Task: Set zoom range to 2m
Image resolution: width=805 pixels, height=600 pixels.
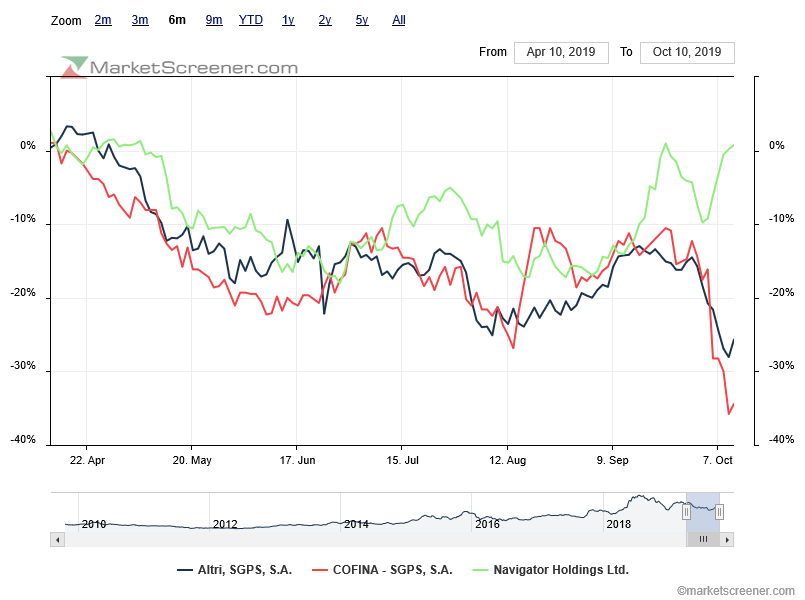Action: pos(103,20)
